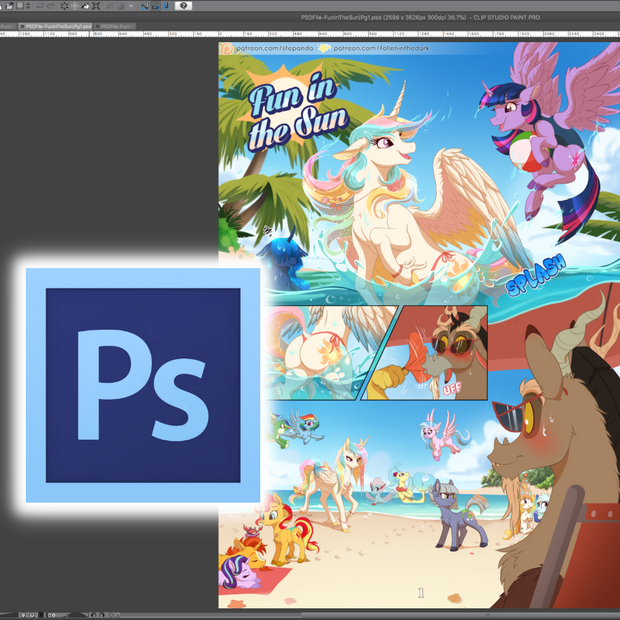
Task: Click the rotate left icon in bottom bar
Action: tap(94, 615)
